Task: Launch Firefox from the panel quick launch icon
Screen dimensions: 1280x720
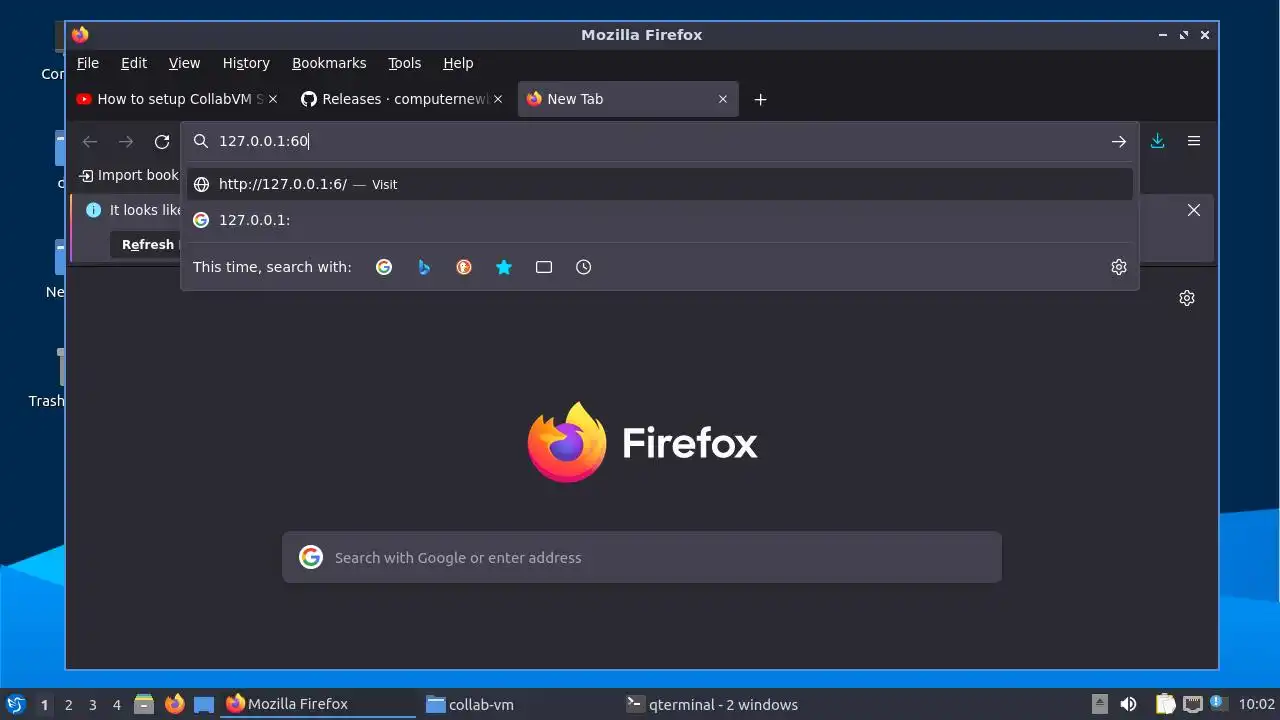Action: point(174,704)
